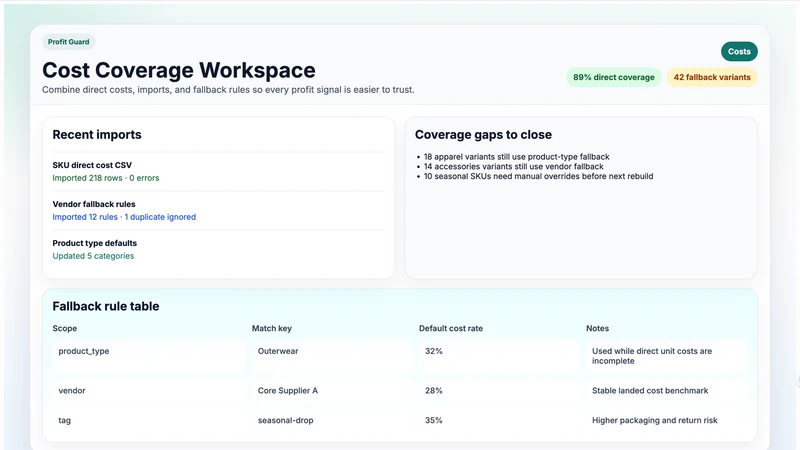Click the product_type scope cell
The image size is (800, 450).
pyautogui.click(x=148, y=356)
